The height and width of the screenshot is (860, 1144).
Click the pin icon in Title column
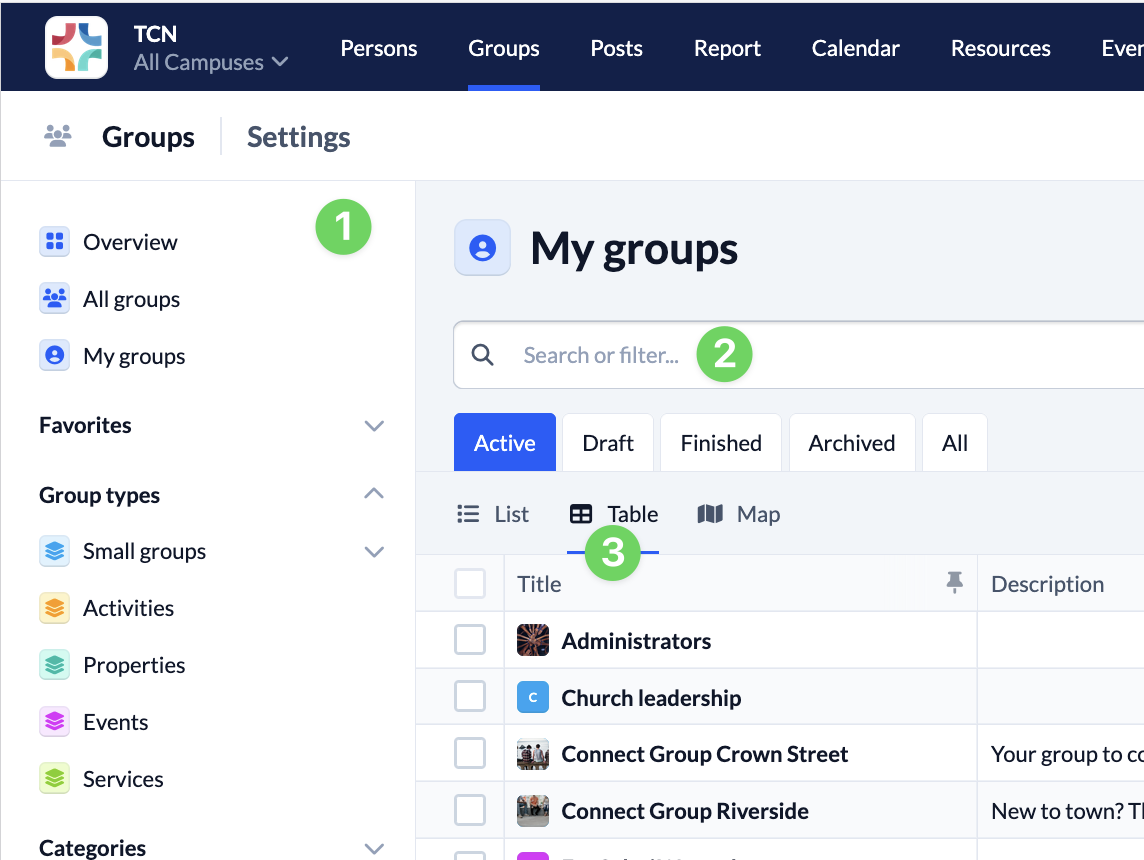pyautogui.click(x=954, y=583)
